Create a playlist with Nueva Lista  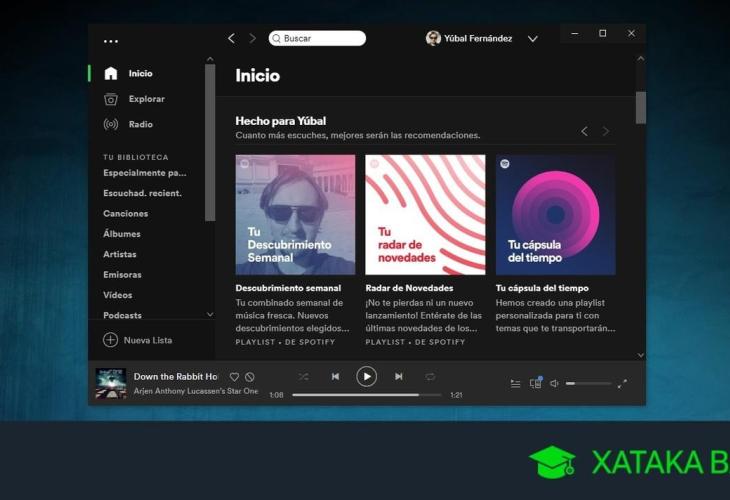tap(138, 340)
